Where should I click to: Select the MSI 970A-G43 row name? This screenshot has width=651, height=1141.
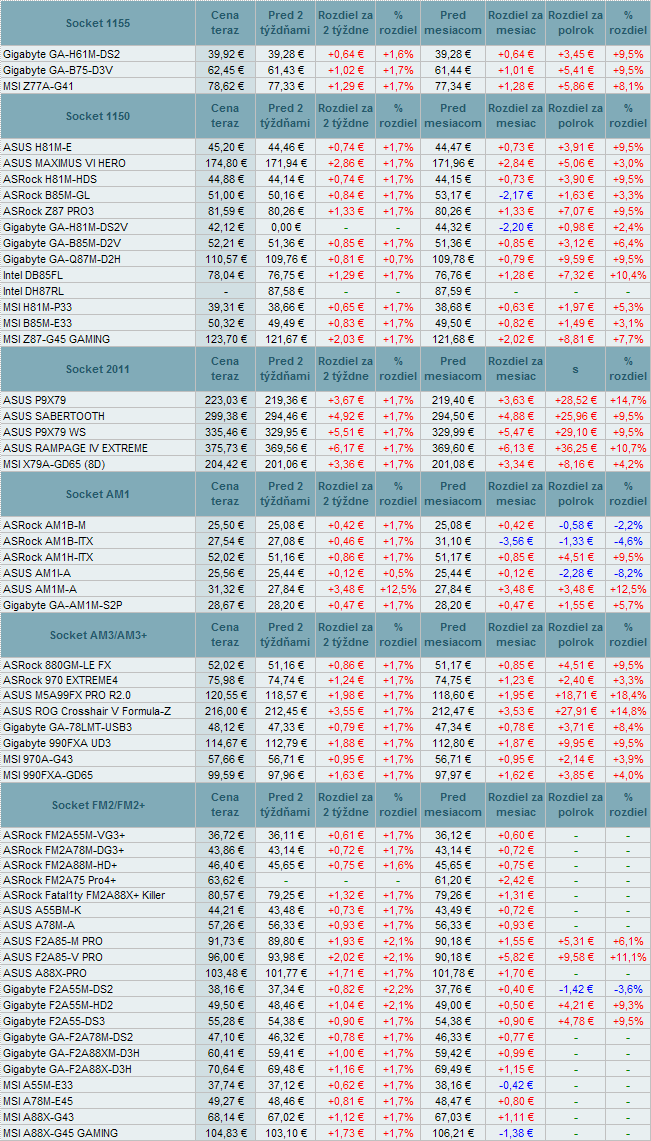click(x=39, y=760)
